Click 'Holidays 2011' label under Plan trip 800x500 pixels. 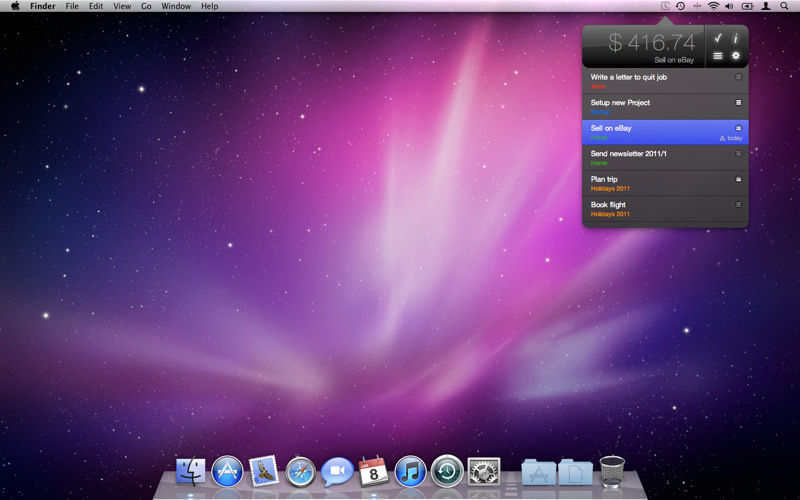click(610, 188)
